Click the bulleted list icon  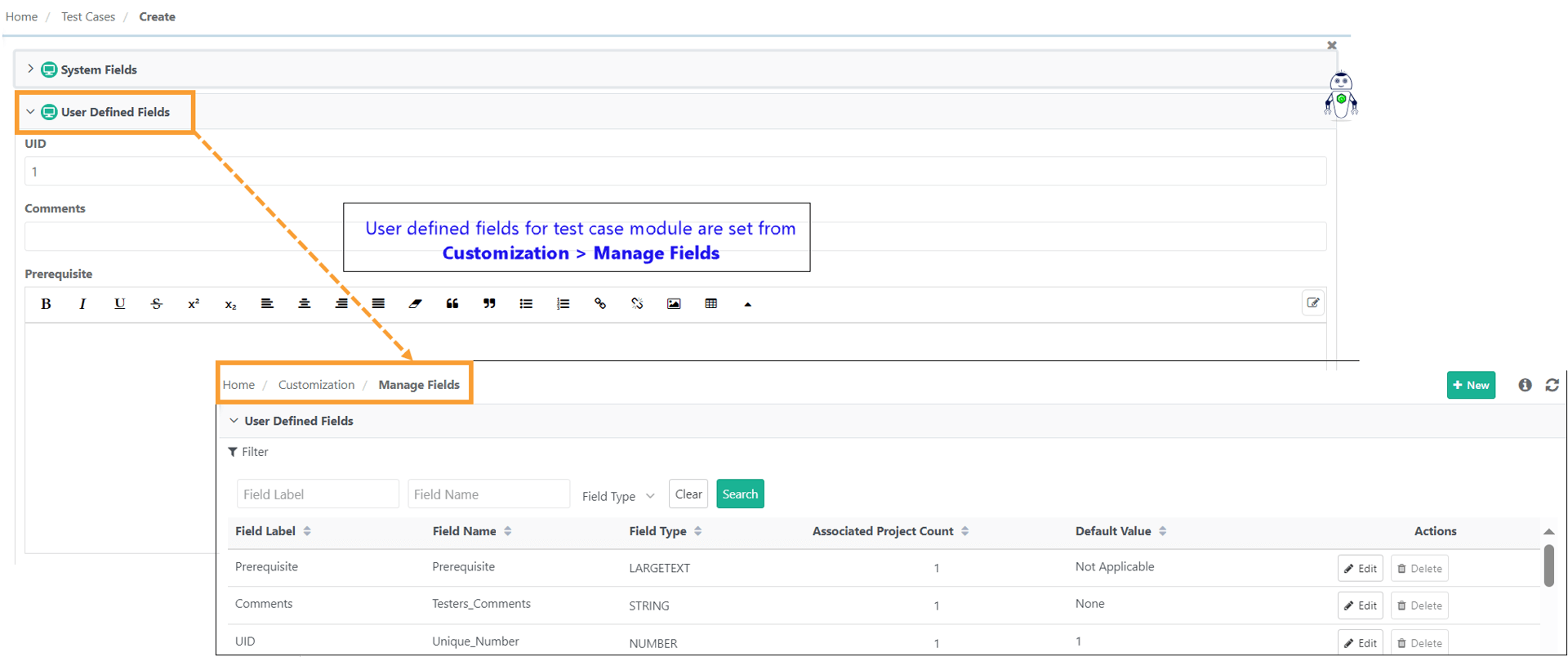pyautogui.click(x=526, y=304)
